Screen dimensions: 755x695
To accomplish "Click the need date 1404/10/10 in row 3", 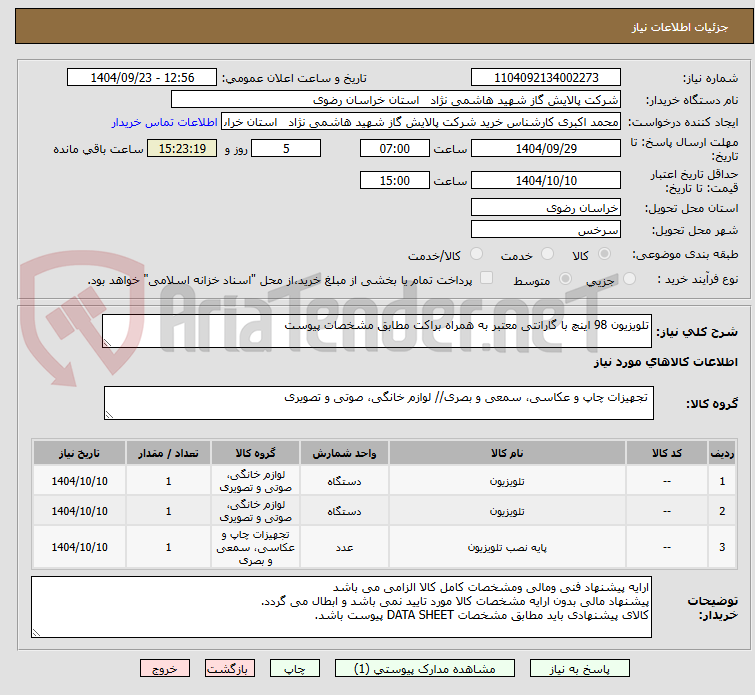I will (x=79, y=547).
